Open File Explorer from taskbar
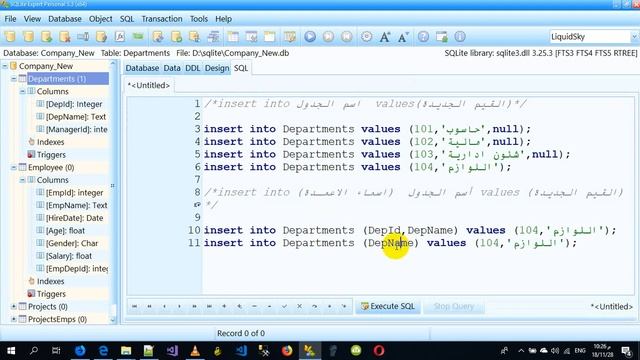The image size is (640, 360). [x=126, y=351]
